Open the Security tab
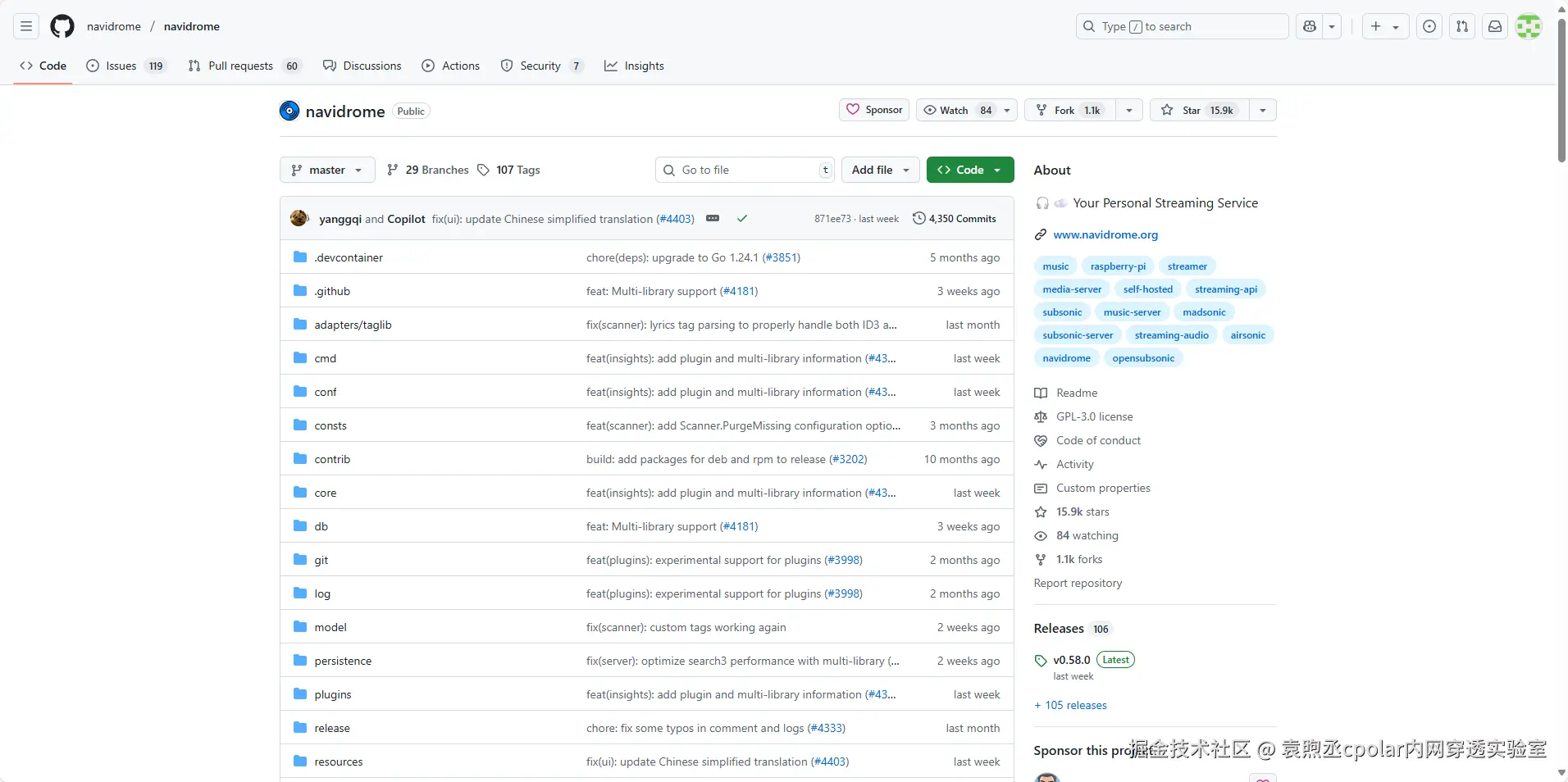 [541, 66]
